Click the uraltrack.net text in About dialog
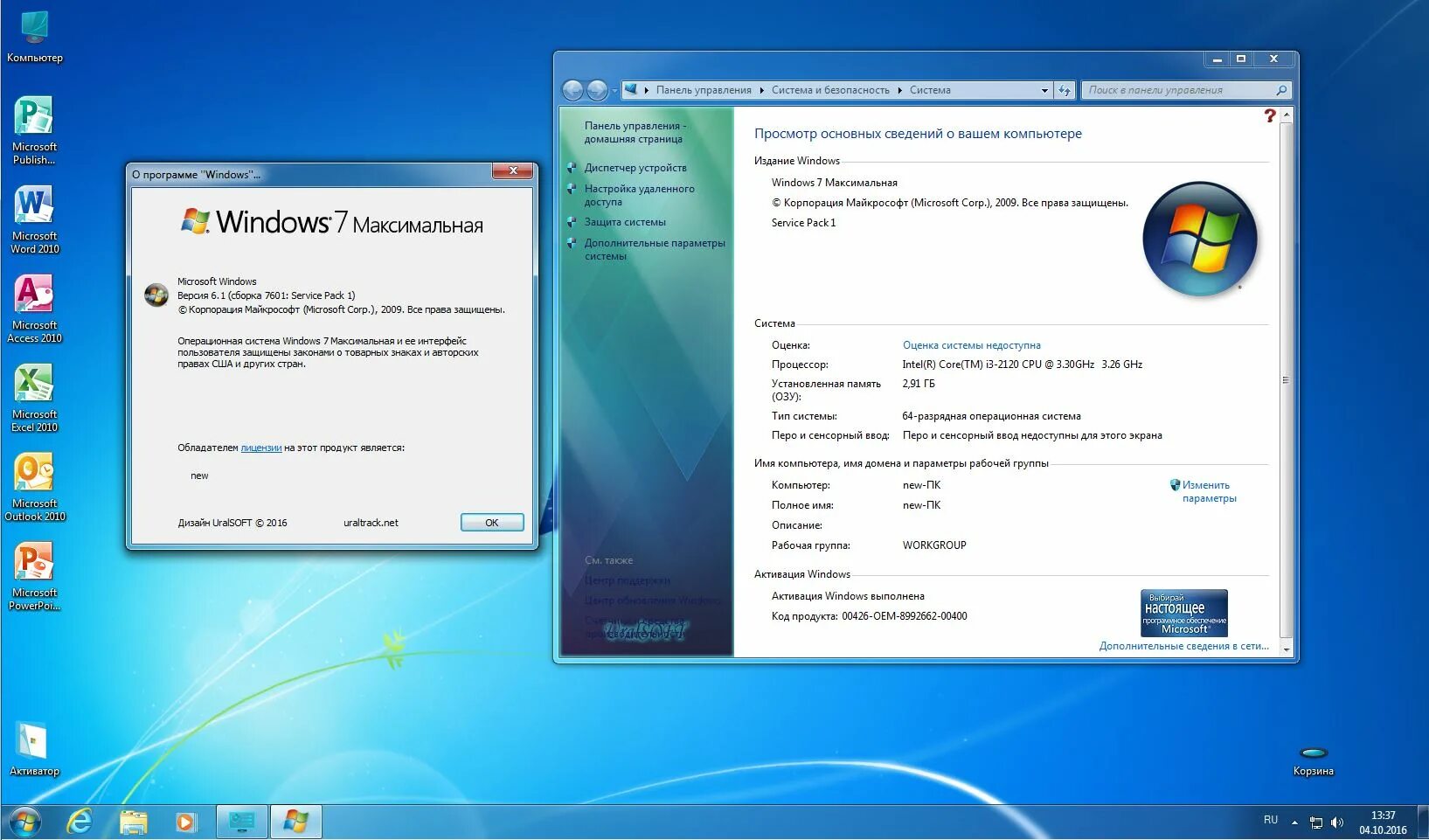Image resolution: width=1429 pixels, height=840 pixels. tap(371, 523)
